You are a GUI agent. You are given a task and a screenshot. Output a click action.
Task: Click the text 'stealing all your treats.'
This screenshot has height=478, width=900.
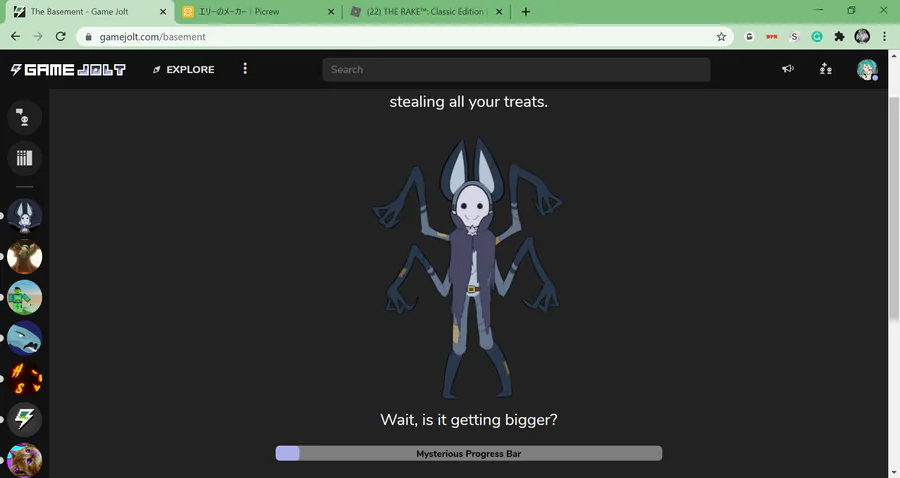coord(468,102)
